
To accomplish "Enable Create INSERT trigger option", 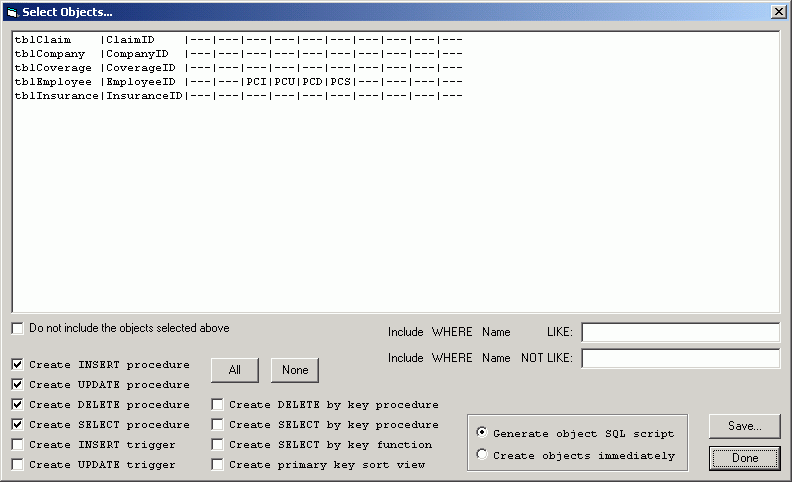I will [18, 445].
